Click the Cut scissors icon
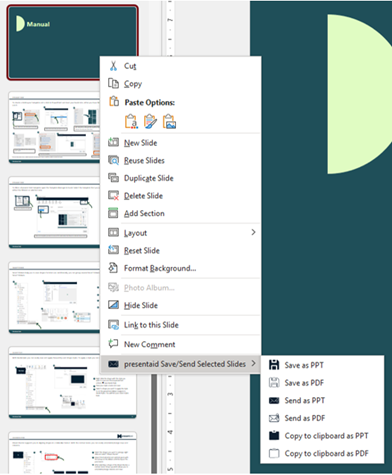This screenshot has width=392, height=475. 113,66
